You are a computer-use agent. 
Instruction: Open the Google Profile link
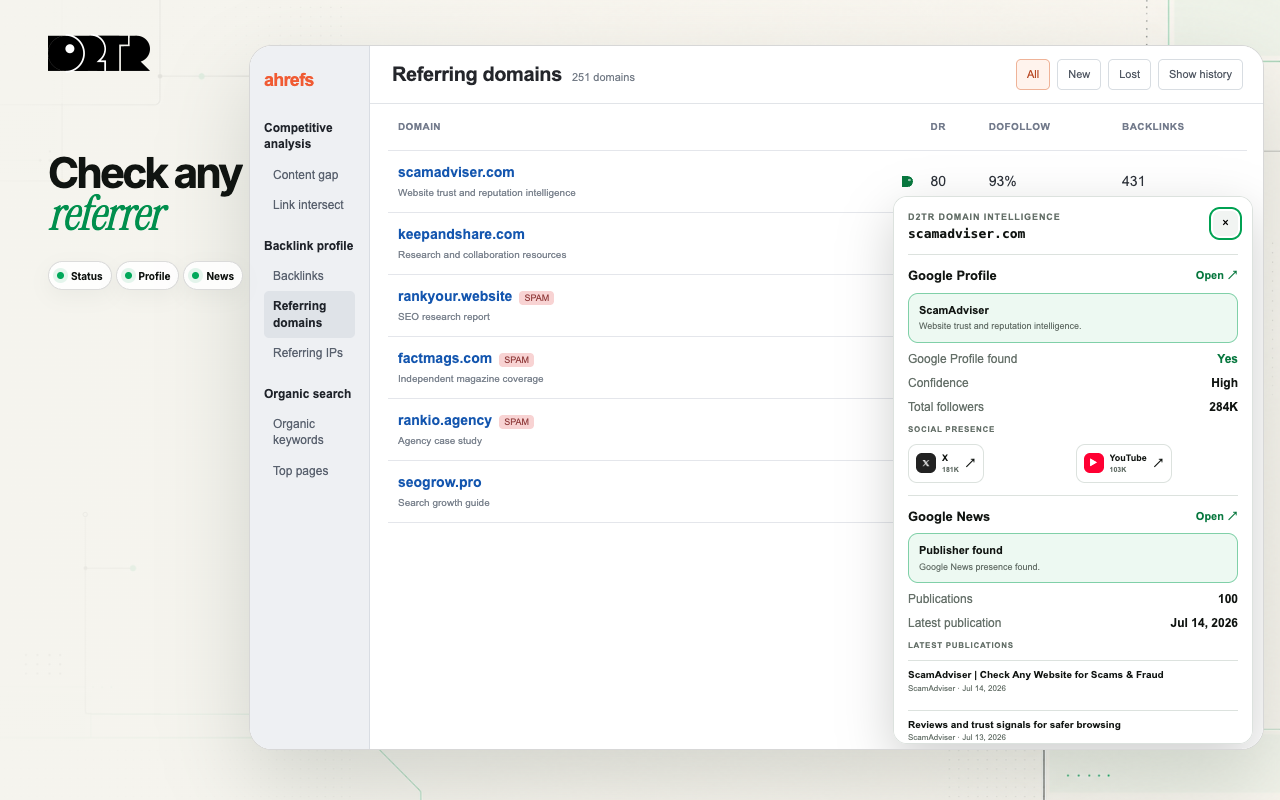click(1217, 275)
